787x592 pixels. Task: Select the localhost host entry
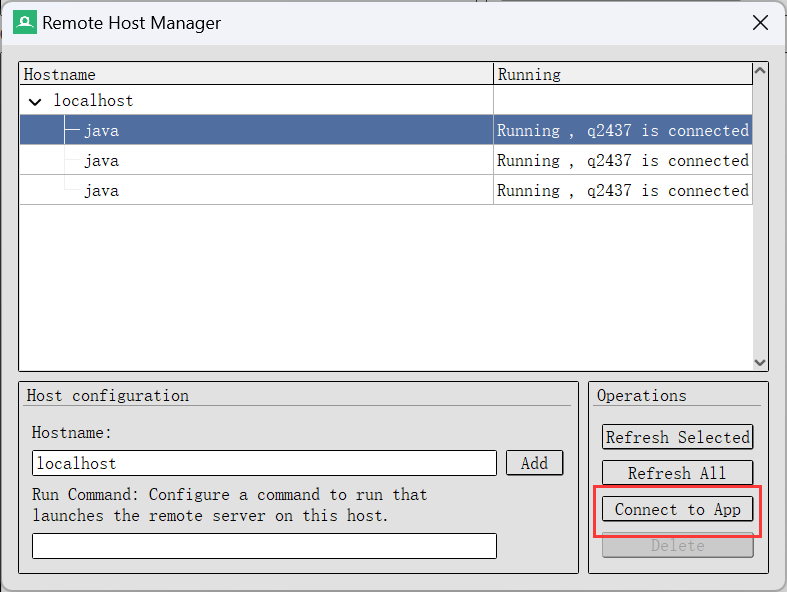coord(93,101)
